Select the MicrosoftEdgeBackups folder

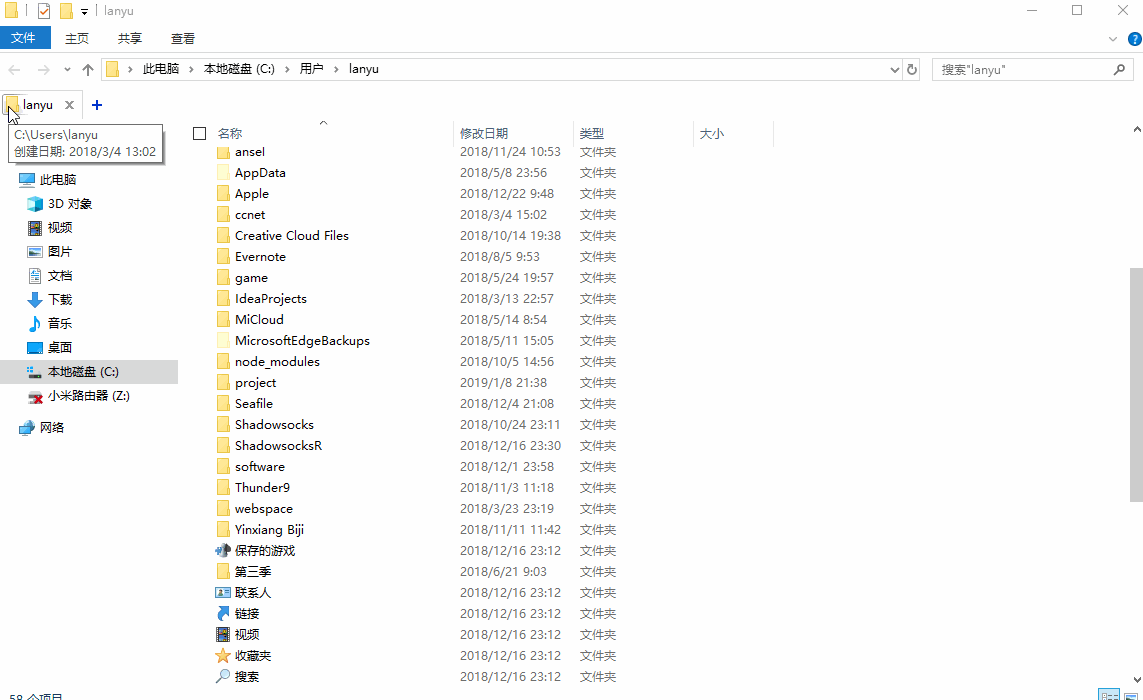coord(302,341)
